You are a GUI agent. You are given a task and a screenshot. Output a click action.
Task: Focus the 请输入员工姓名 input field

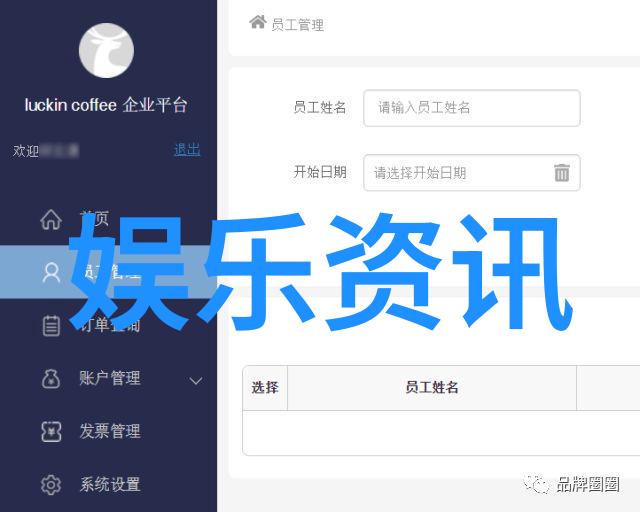point(471,108)
